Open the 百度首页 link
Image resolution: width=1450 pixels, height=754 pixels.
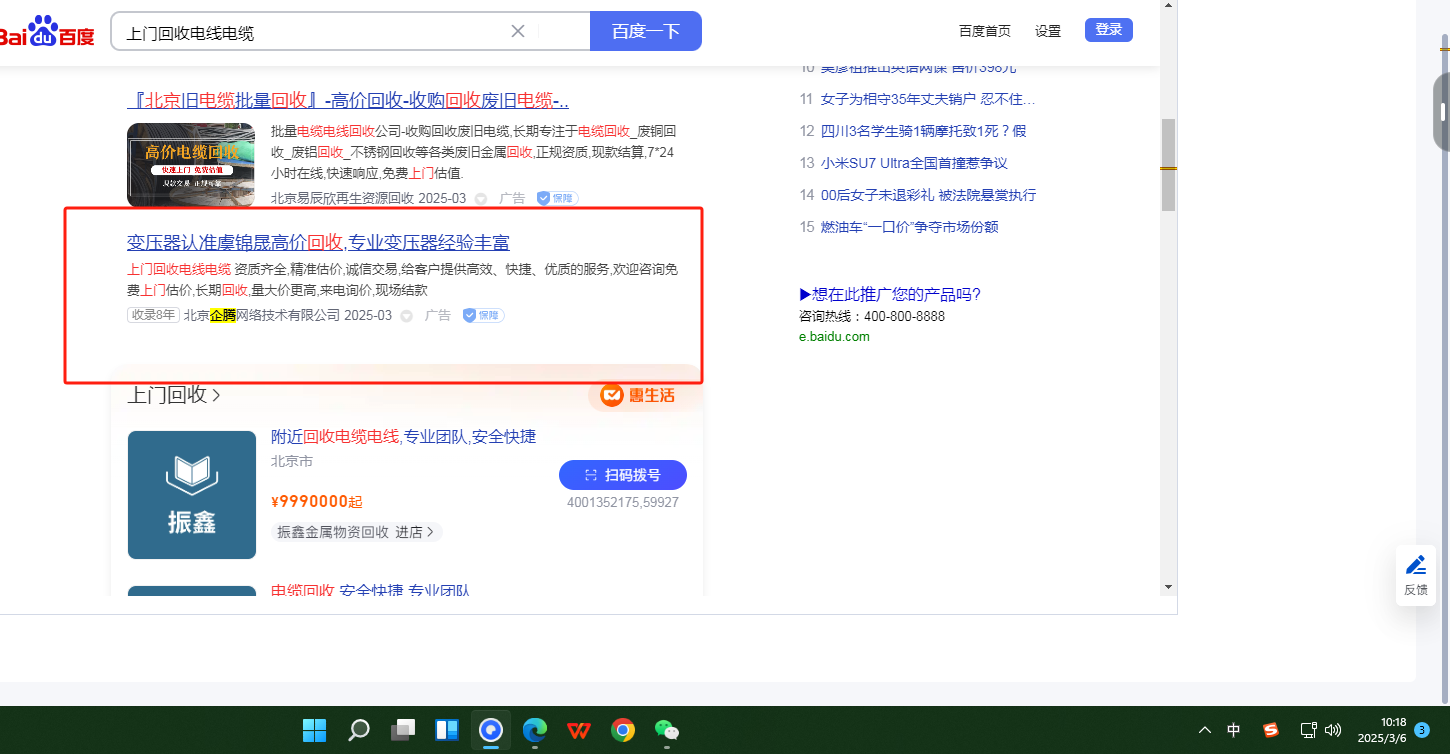coord(984,31)
